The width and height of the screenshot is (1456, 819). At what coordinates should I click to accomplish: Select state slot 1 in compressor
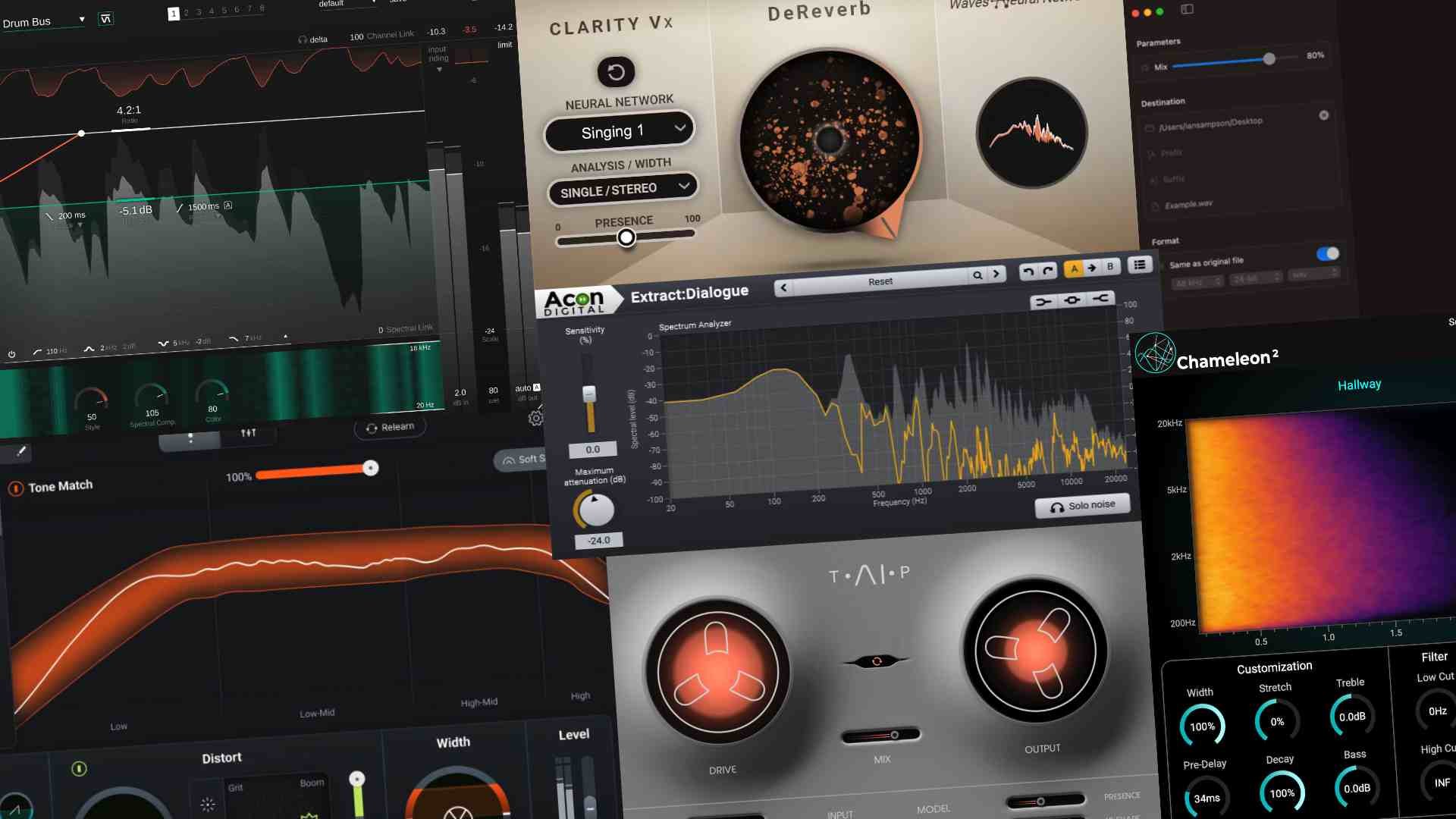click(x=174, y=14)
